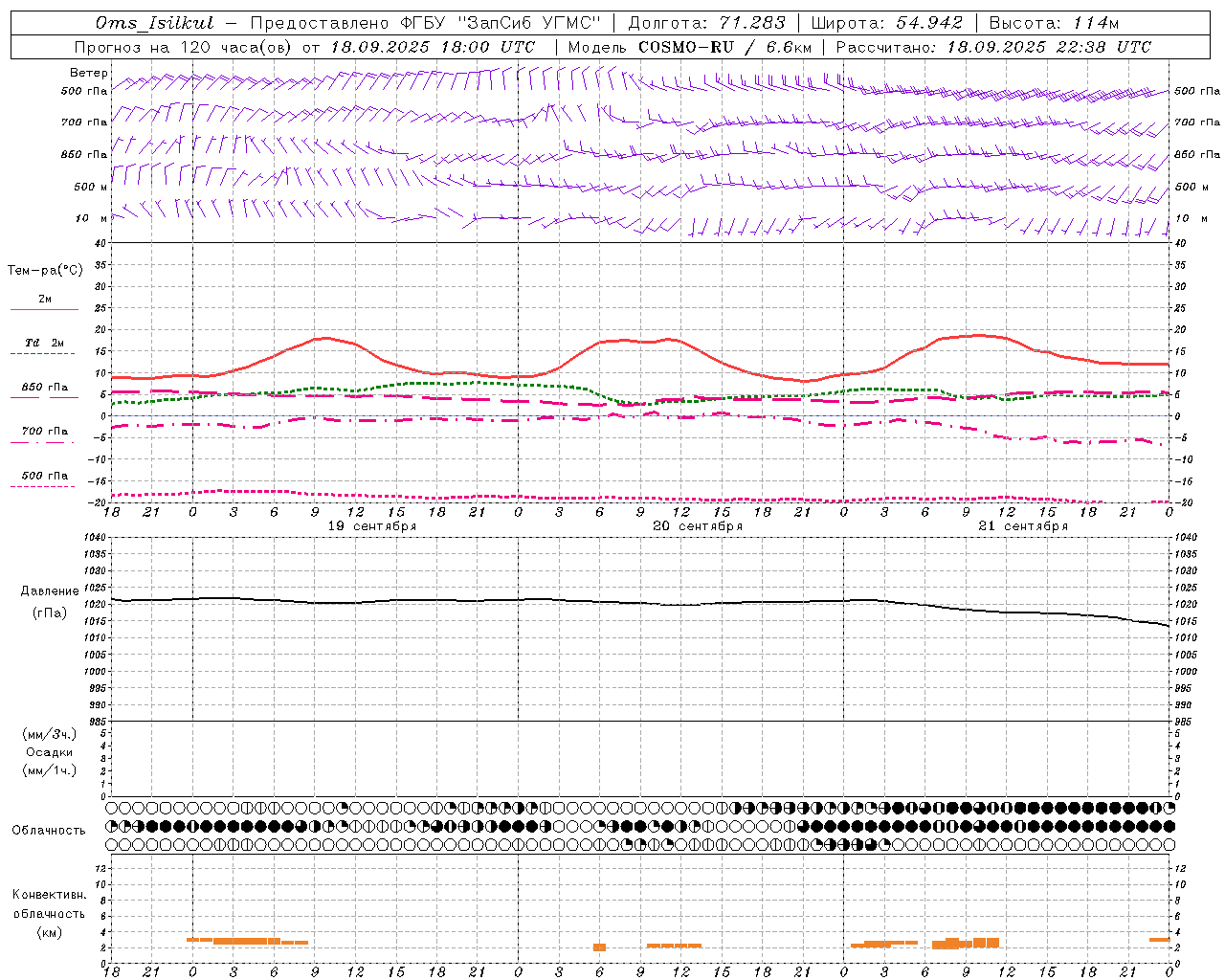
Task: Click the (мм/1ч.) precipitation unit label
Action: (50, 770)
